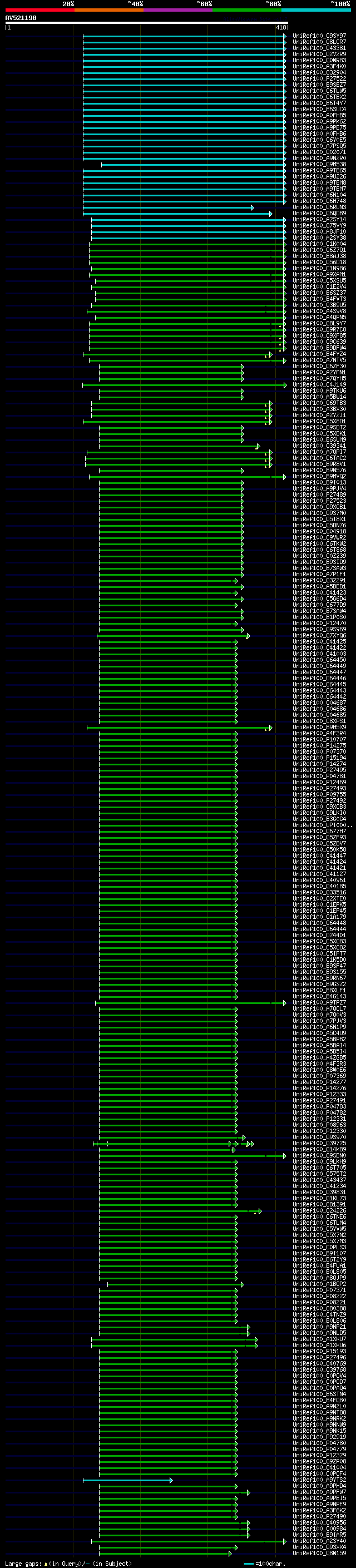Select UniRef100_C4J149 label
Image resolution: width=356 pixels, height=1568 pixels.
coord(319,384)
